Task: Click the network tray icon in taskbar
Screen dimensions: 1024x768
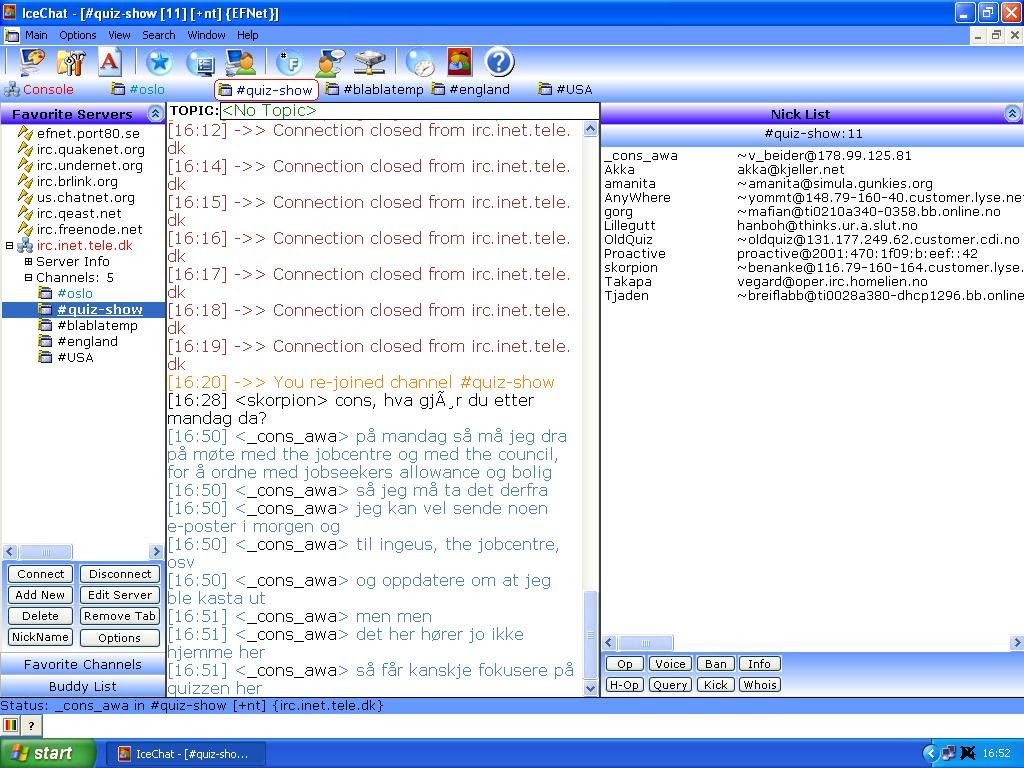Action: tap(949, 753)
